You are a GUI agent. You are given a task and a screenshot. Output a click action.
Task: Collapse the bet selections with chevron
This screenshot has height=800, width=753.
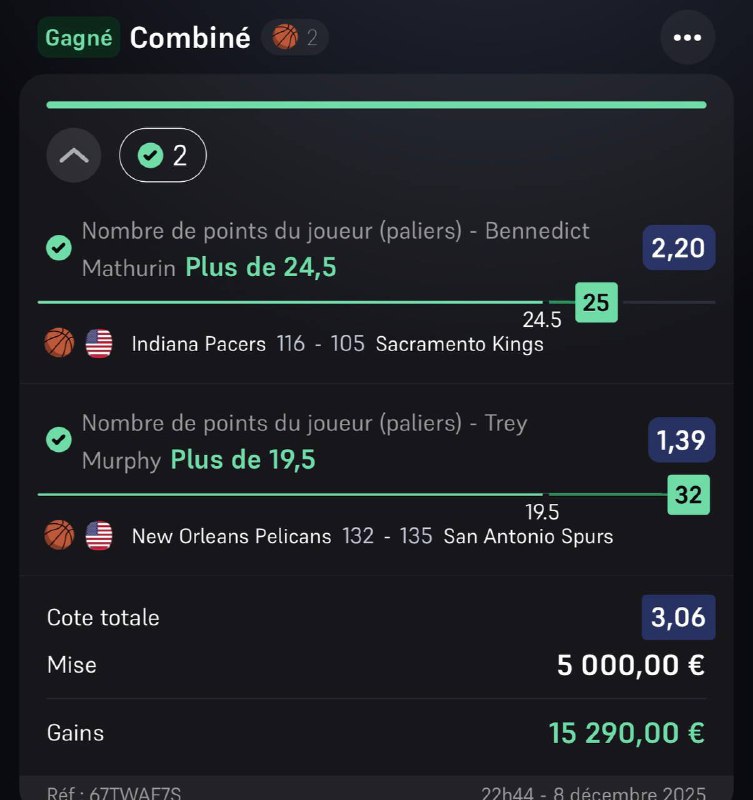[74, 155]
